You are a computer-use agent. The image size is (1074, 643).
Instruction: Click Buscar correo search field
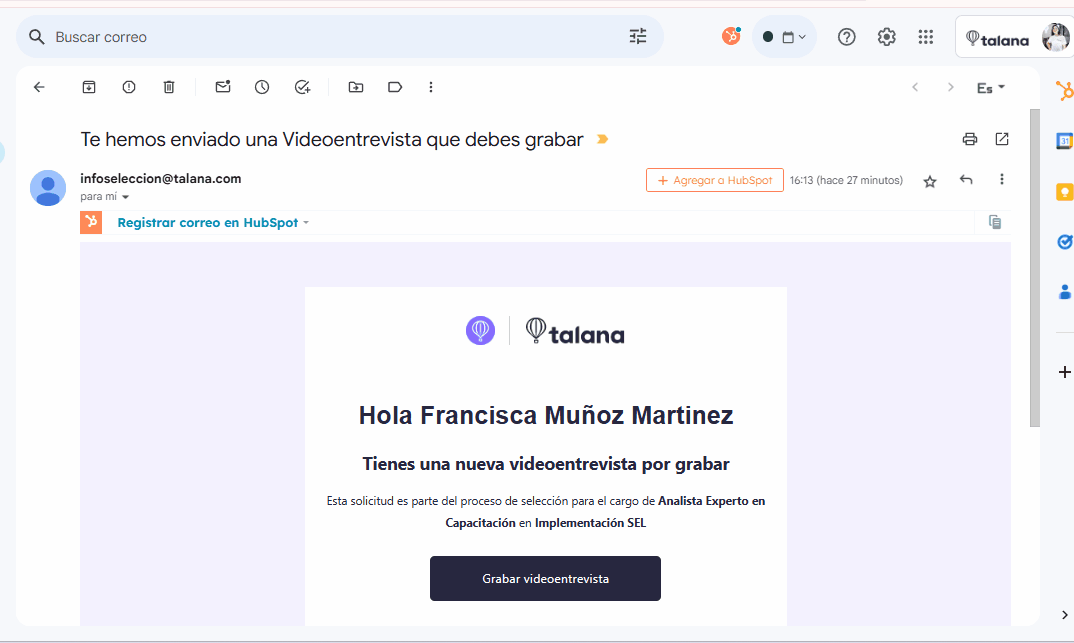coord(339,37)
